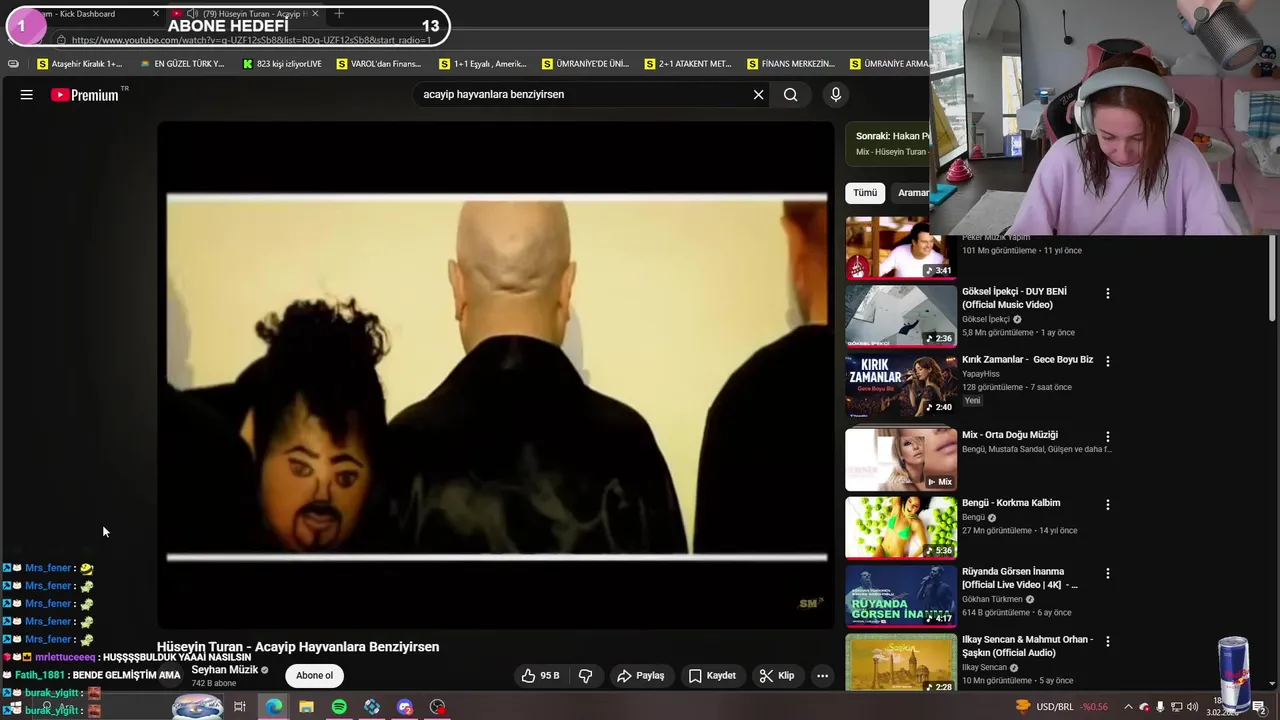
Task: Open the network tray icon
Action: [x=1176, y=707]
